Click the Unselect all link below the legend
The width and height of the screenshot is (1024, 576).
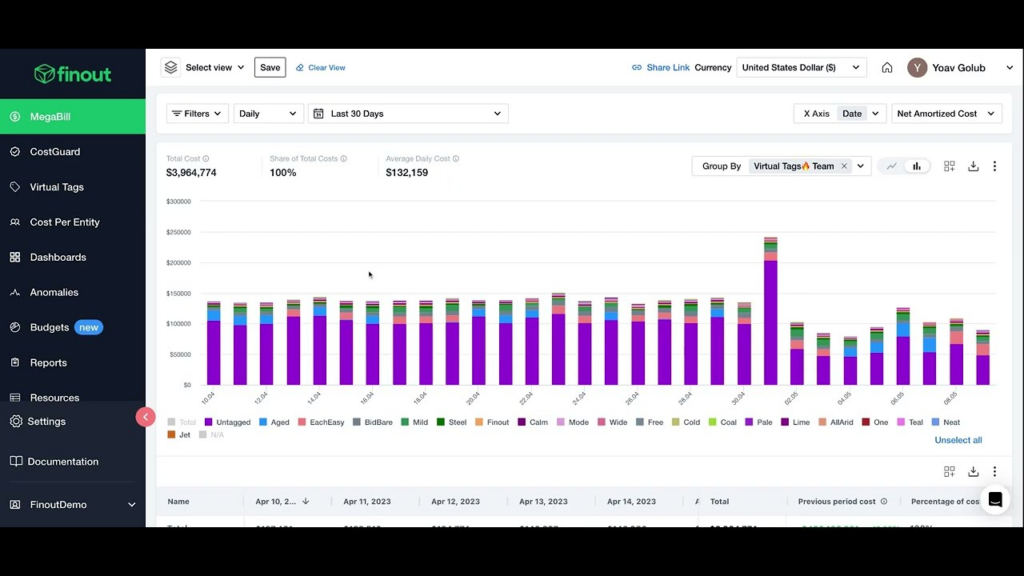click(957, 440)
